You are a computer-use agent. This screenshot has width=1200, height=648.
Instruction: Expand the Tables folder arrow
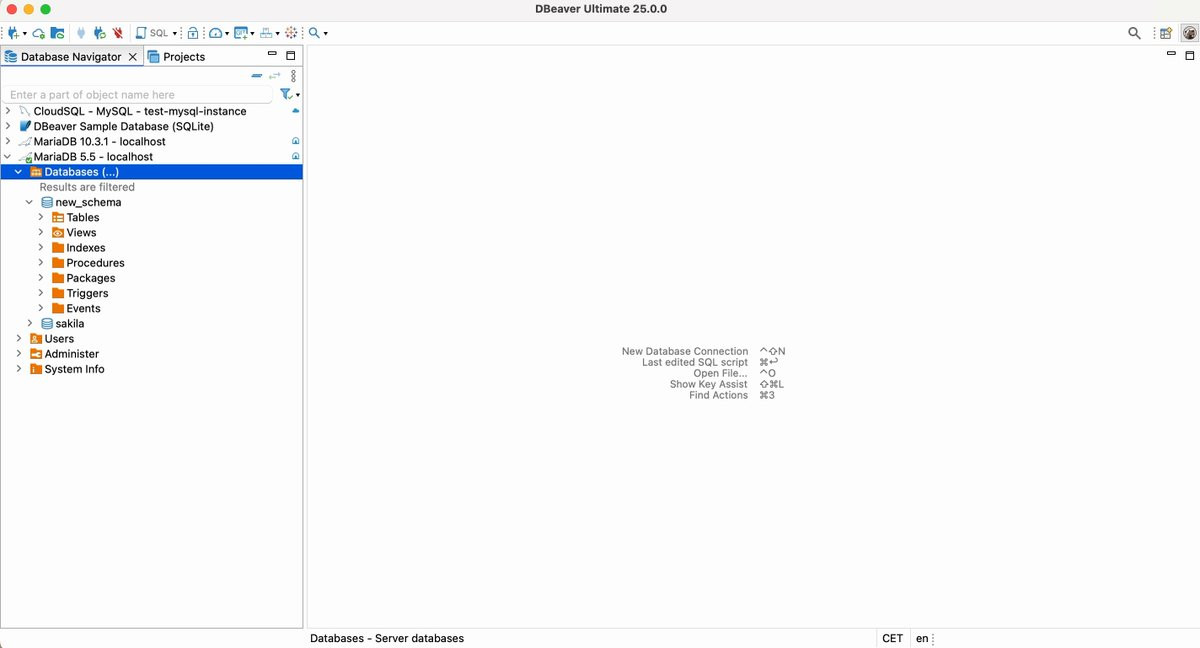click(x=41, y=217)
